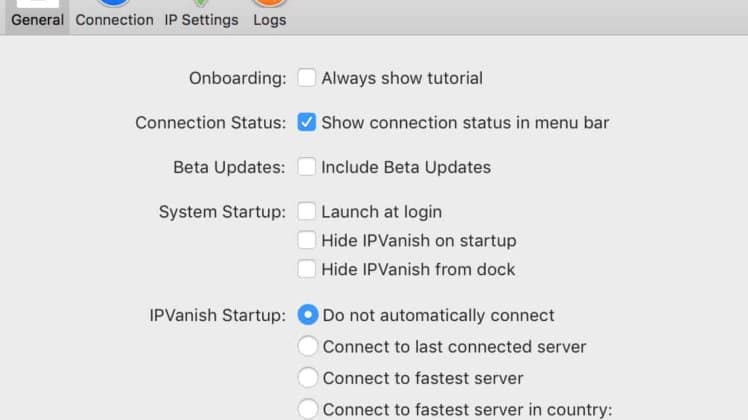The image size is (748, 420).
Task: Tick the Launch at login checkbox
Action: coord(306,211)
